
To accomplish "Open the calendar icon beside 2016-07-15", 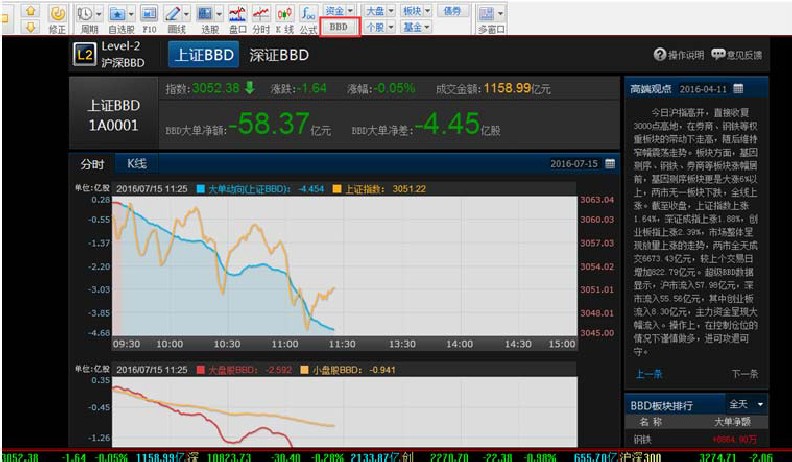I will point(610,163).
